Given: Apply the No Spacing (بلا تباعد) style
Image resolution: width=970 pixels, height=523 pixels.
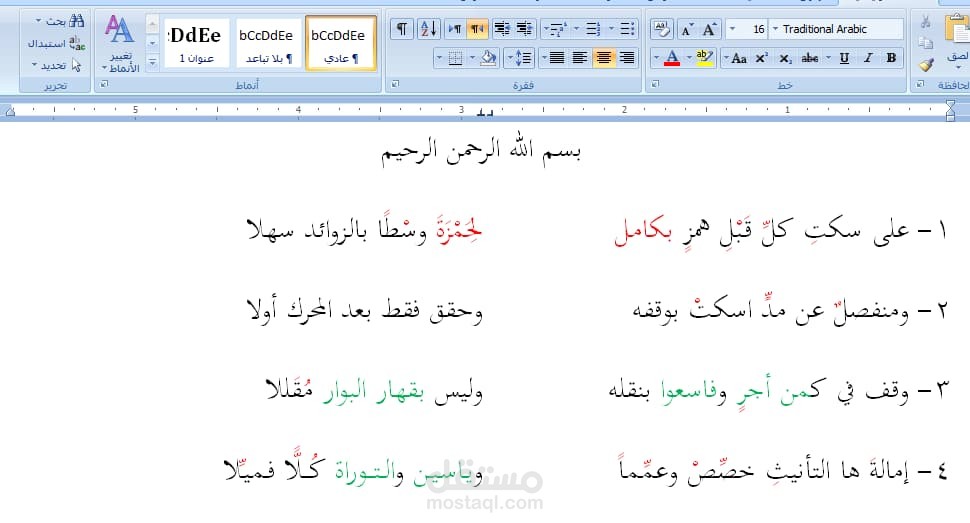Looking at the screenshot, I should [x=268, y=44].
